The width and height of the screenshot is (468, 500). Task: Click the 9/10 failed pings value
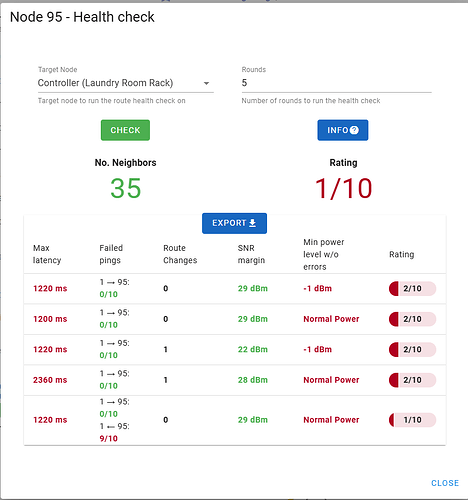109,438
